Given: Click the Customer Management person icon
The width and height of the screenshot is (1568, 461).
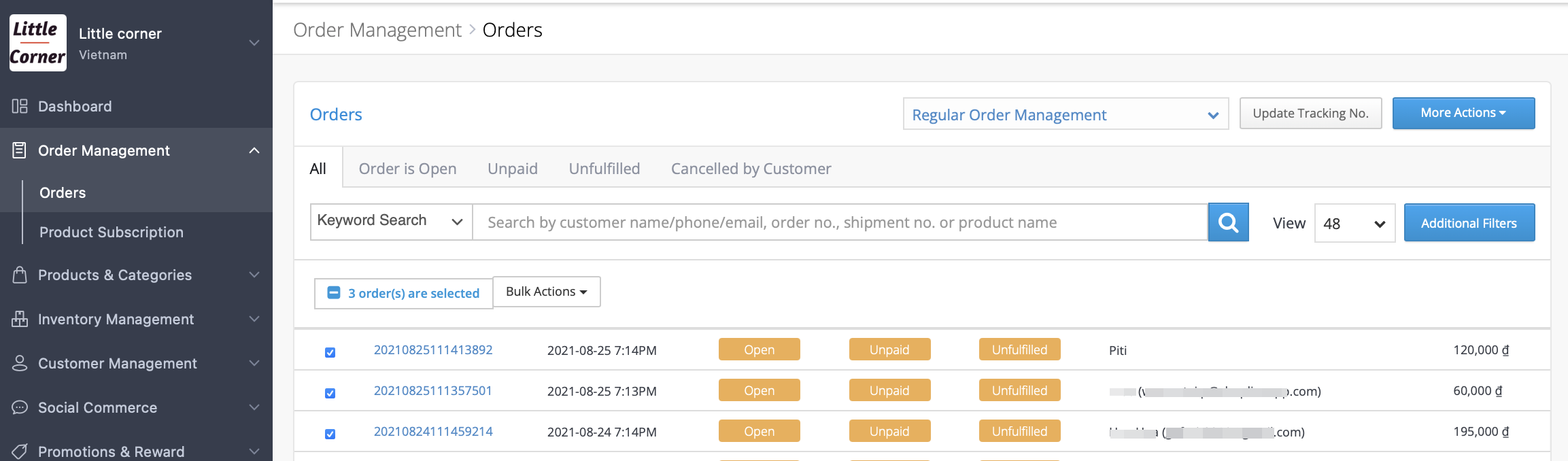Looking at the screenshot, I should pyautogui.click(x=20, y=363).
